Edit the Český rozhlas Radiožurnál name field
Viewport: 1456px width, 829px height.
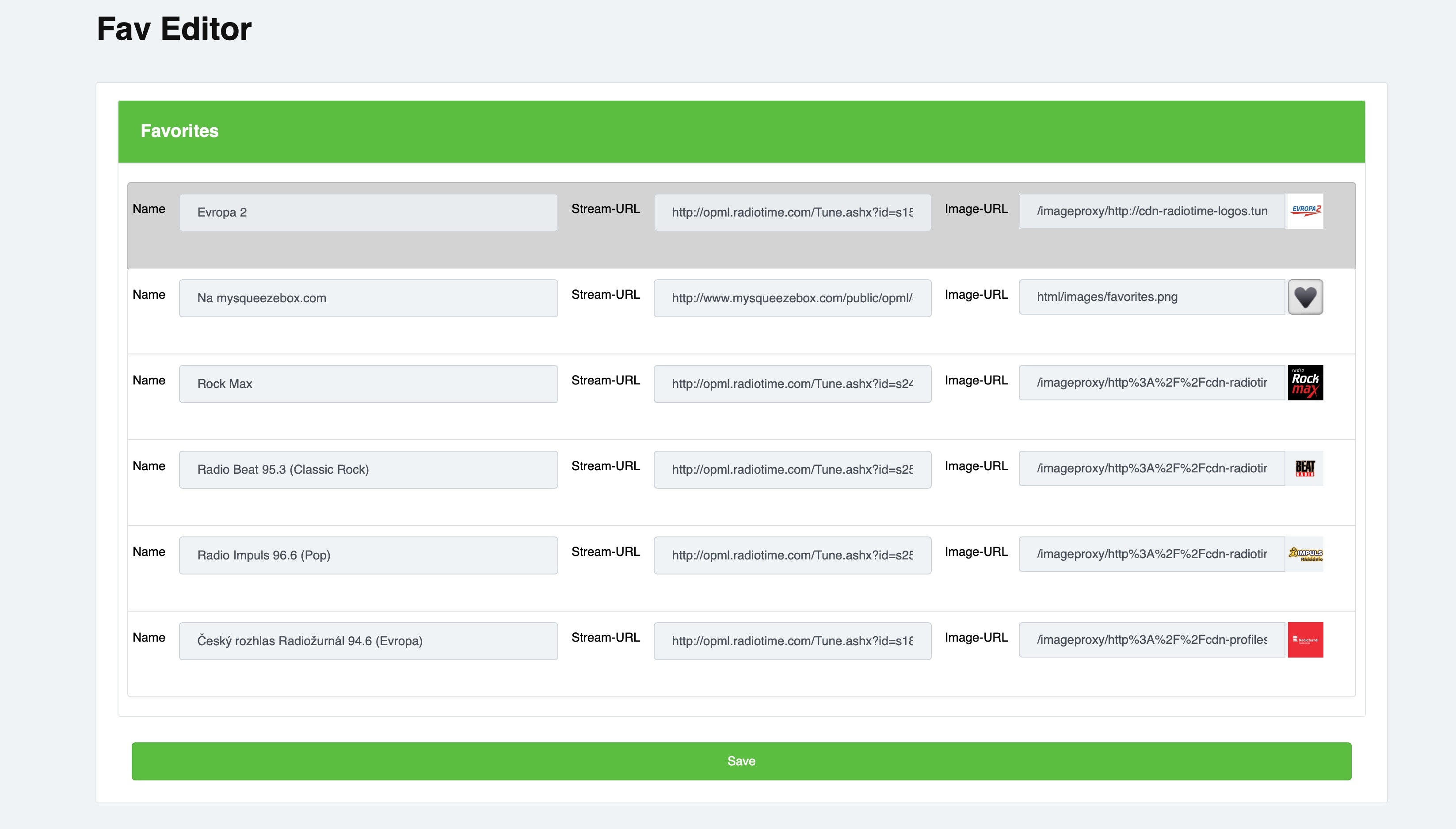(368, 641)
